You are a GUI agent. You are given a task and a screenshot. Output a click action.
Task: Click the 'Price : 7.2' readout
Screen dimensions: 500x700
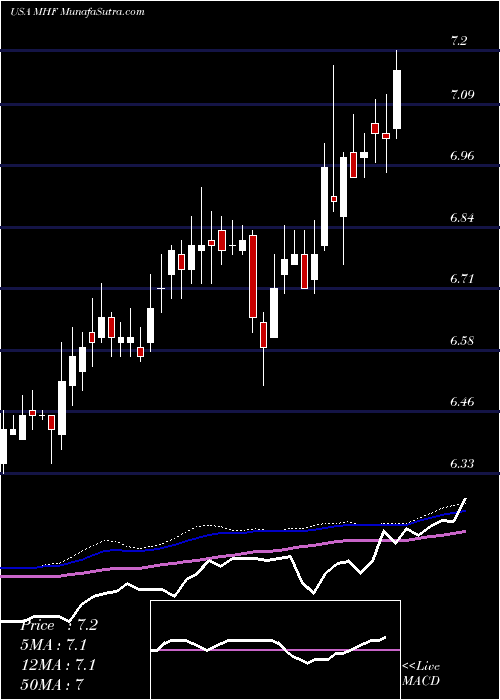[x=58, y=625]
